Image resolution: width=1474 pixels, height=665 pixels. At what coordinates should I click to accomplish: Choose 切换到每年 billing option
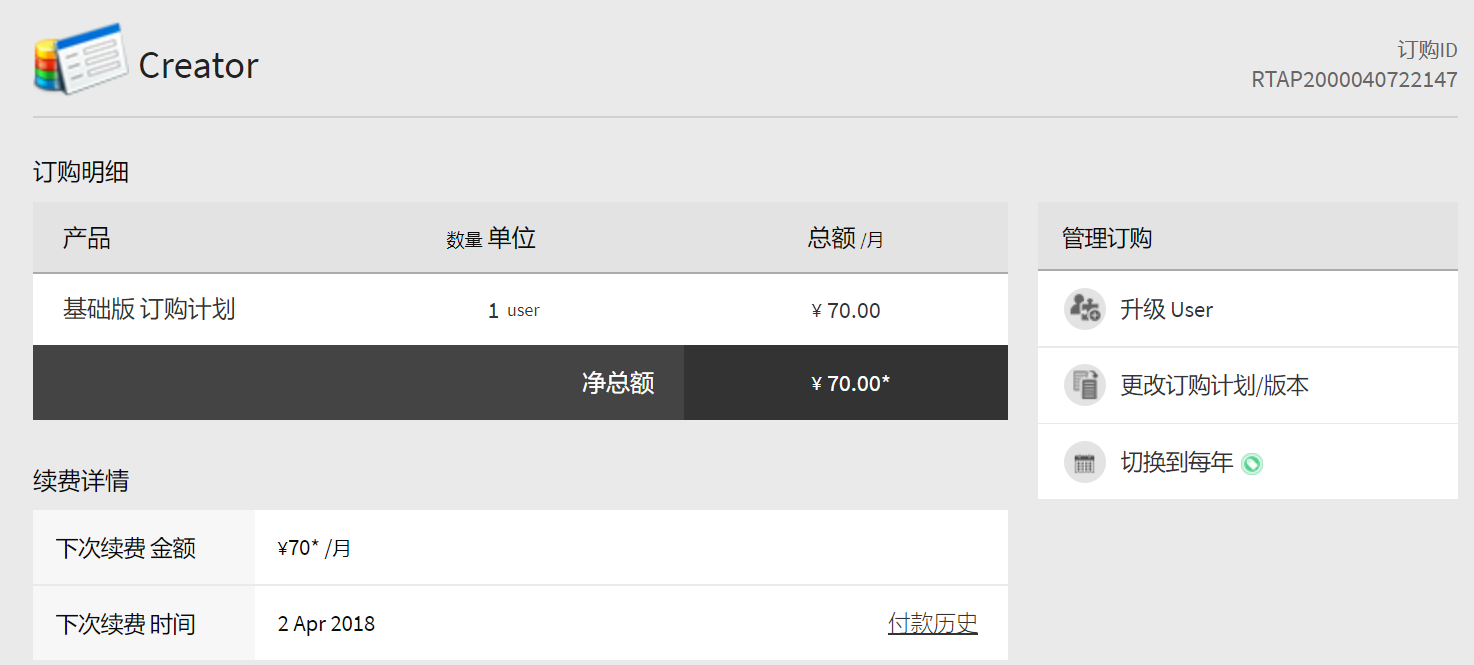click(1176, 462)
